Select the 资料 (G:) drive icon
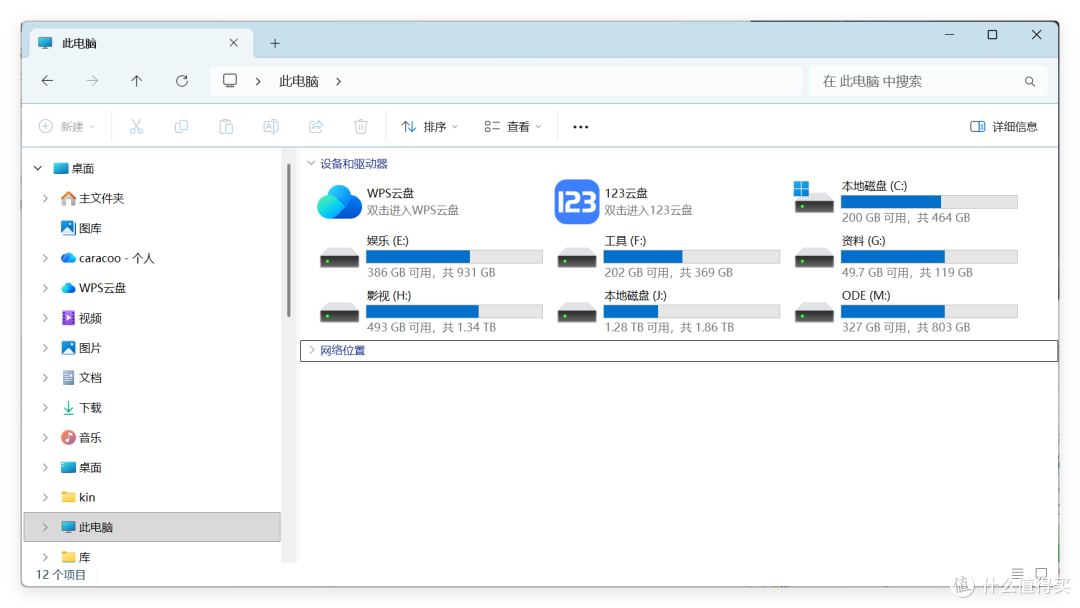This screenshot has height=608, width=1080. point(814,258)
